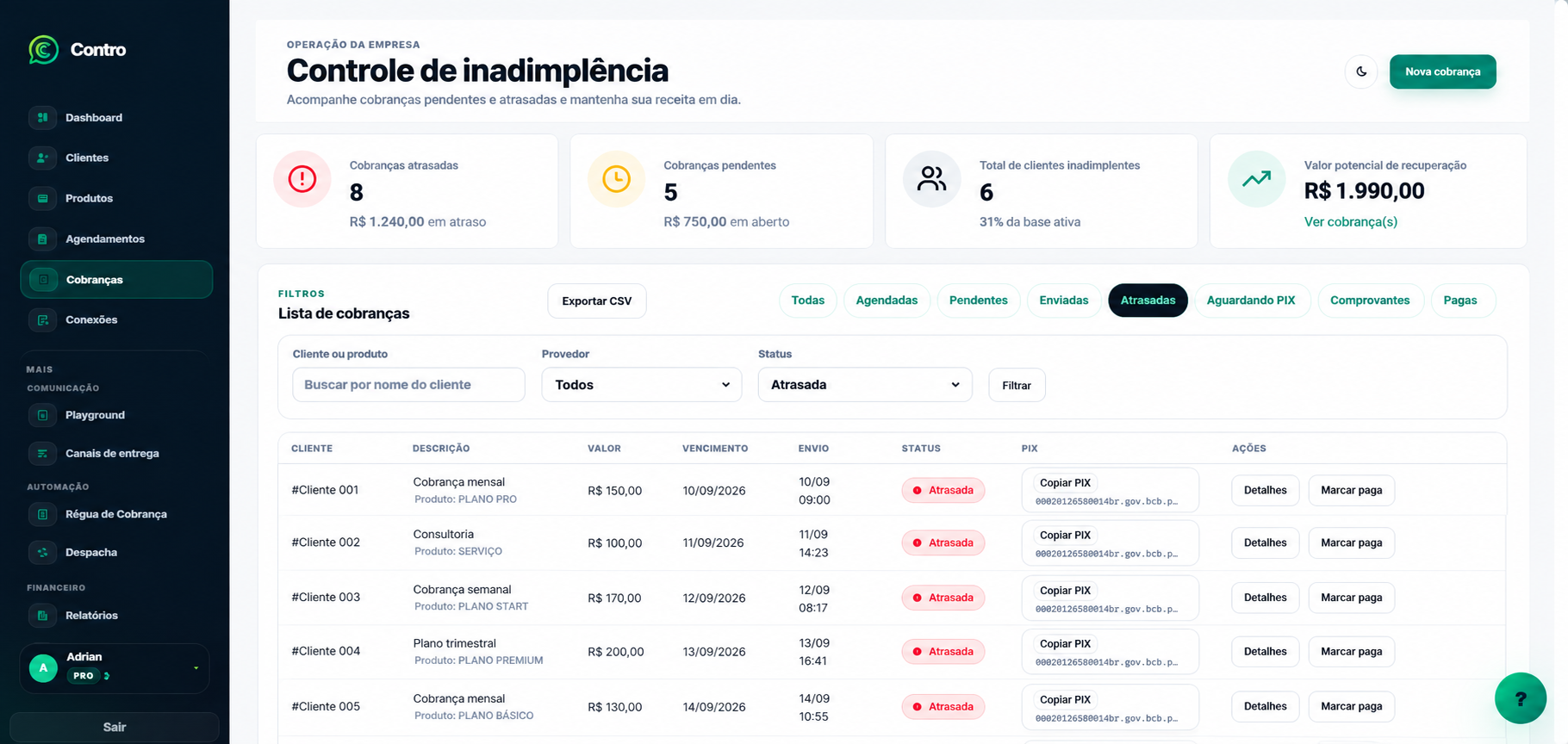Screen dimensions: 1568x744
Task: Copy PIX code for #Cliente 005
Action: pos(1065,700)
